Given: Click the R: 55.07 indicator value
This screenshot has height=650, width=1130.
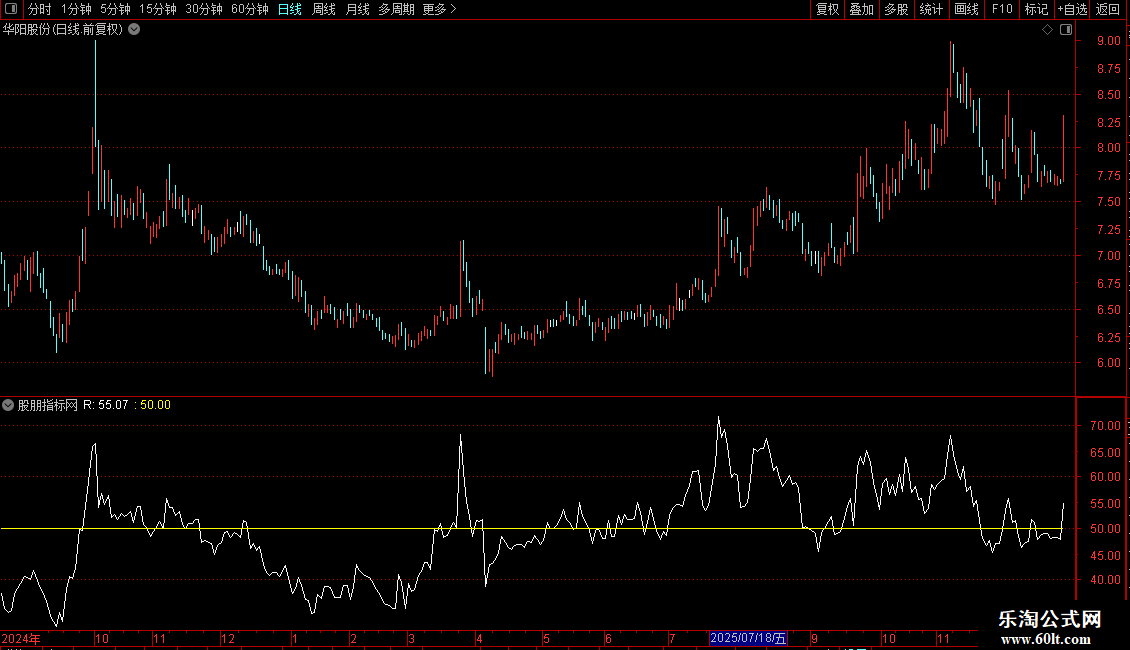Looking at the screenshot, I should point(105,405).
